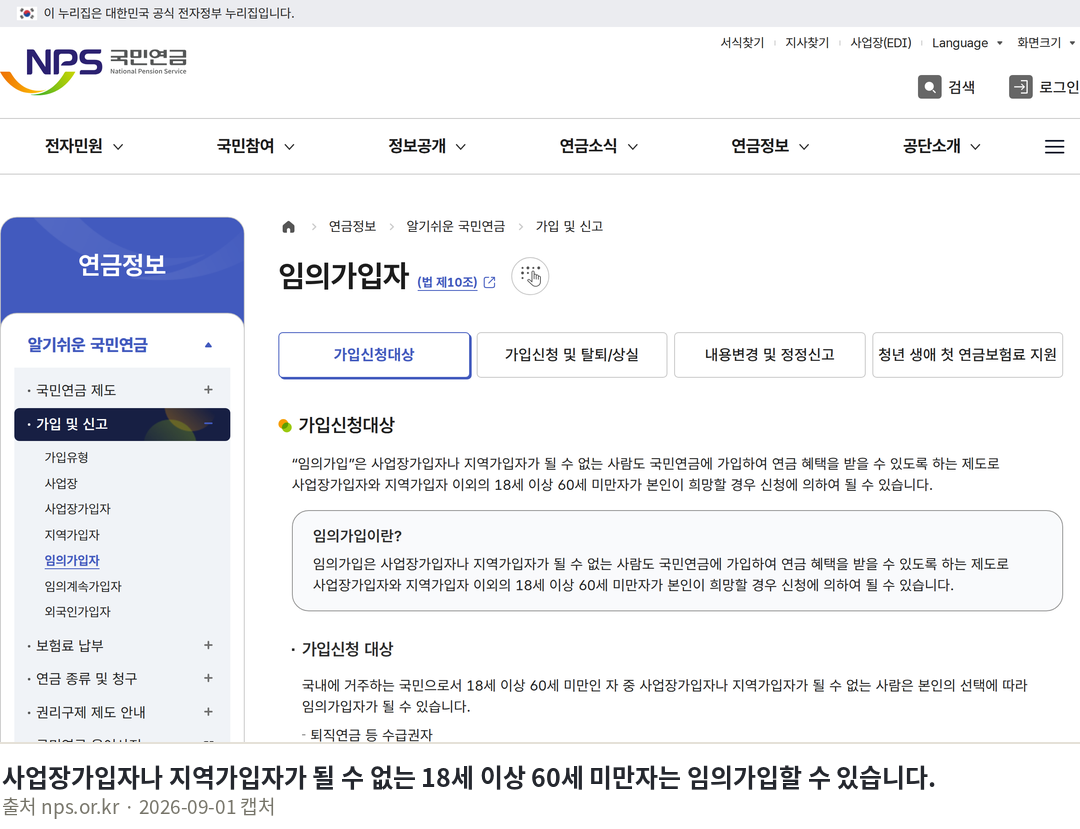Viewport: 1080px width, 829px height.
Task: Click the braille hand icon button
Action: coord(530,277)
